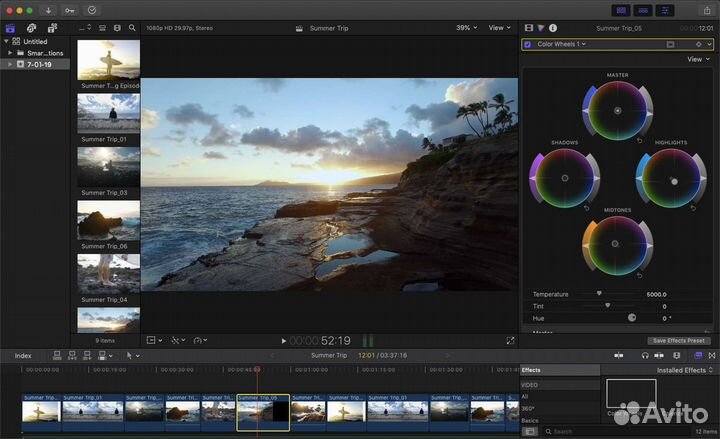Open the Keyword Editor key icon
This screenshot has height=439, width=720.
tap(69, 10)
